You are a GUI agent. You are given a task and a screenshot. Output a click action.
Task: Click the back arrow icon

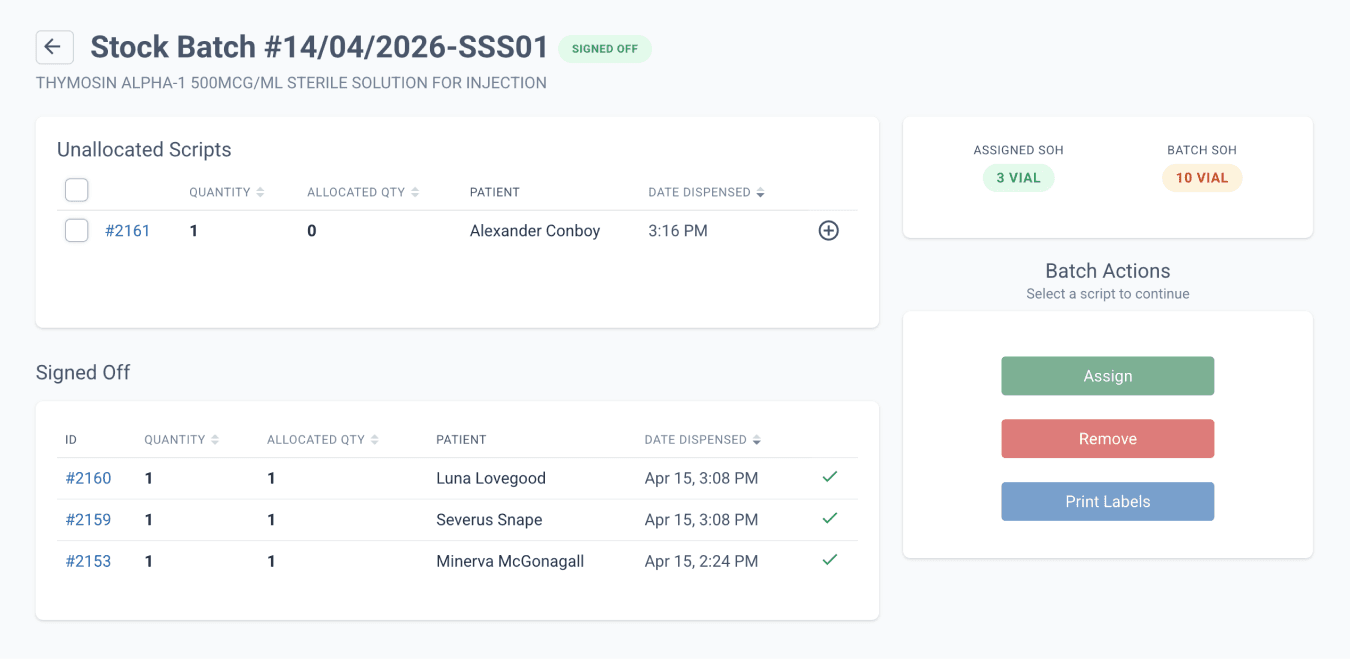pyautogui.click(x=54, y=47)
